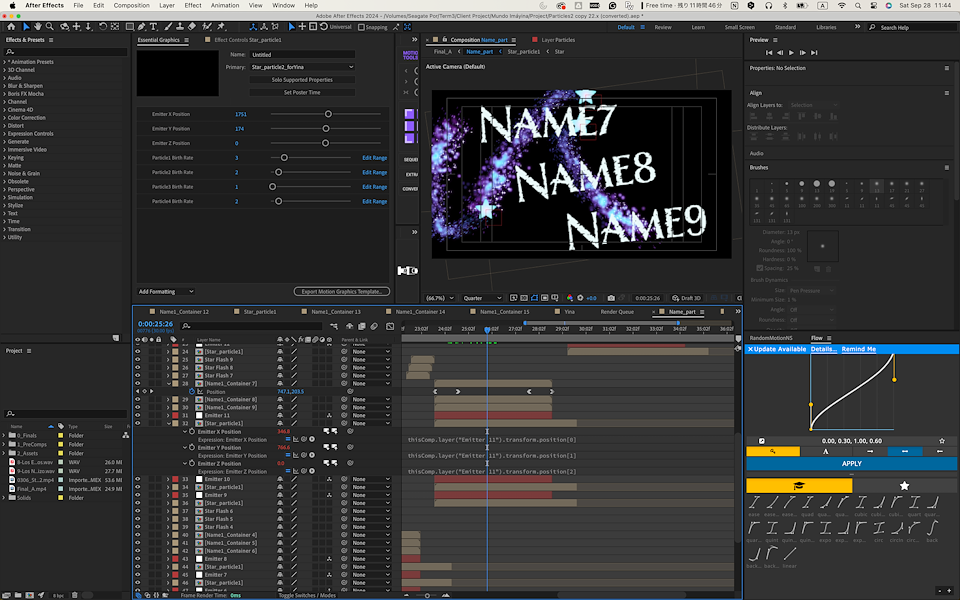Screen dimensions: 960x600
Task: Open the Primary composition dropdown
Action: (301, 67)
